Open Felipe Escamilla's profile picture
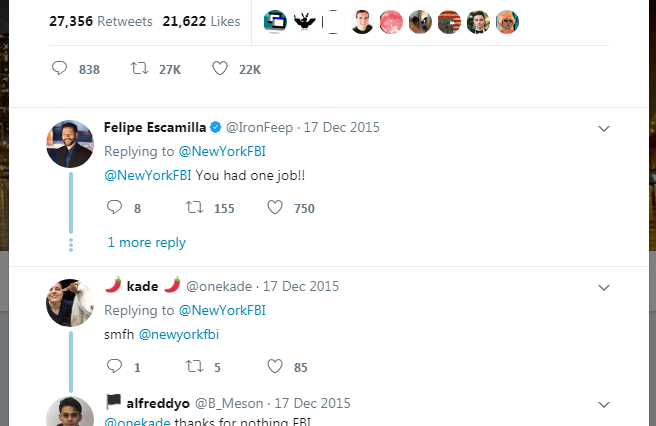 70,144
